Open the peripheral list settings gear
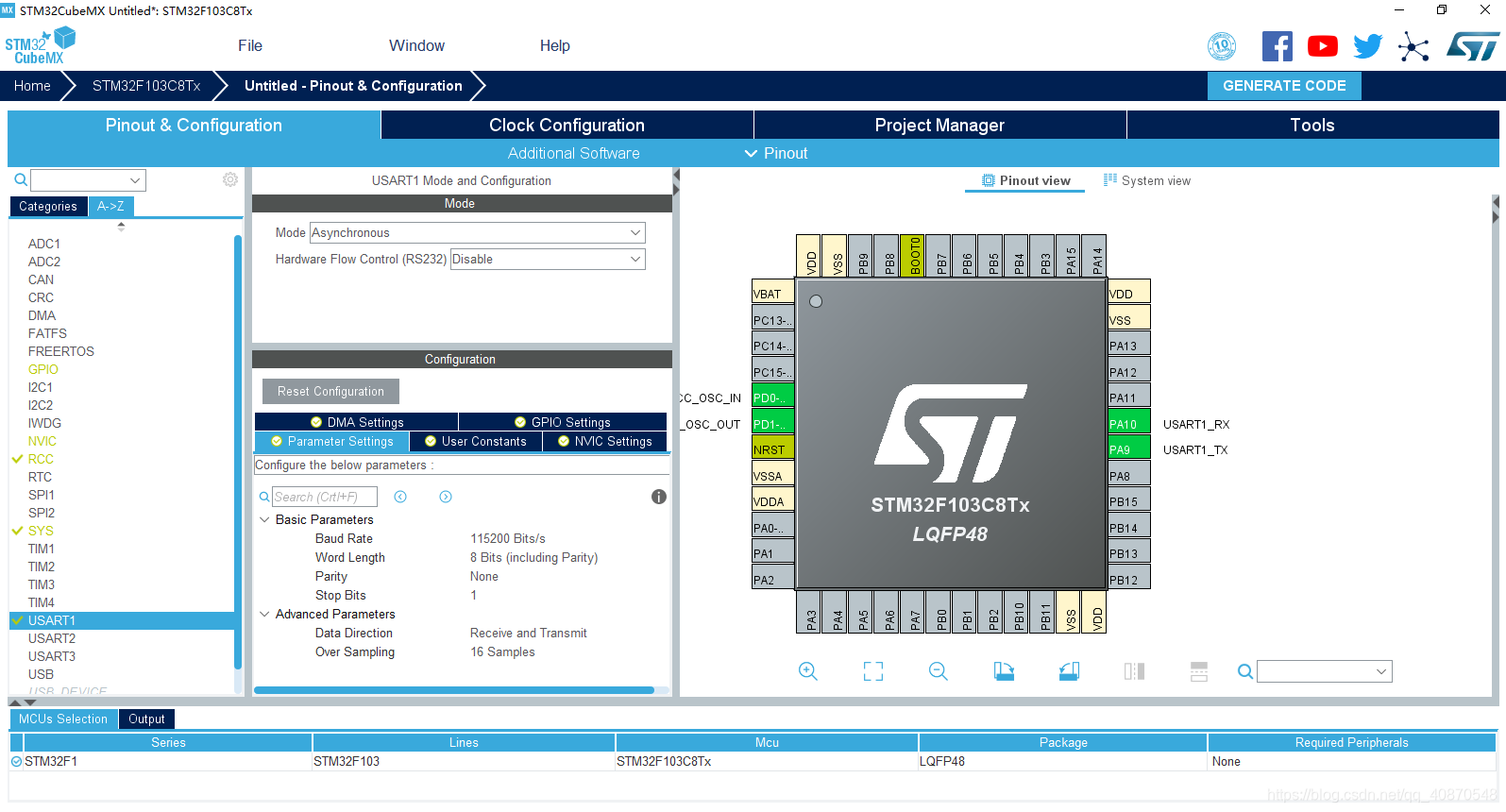Screen dimensions: 1506x812 click(230, 179)
